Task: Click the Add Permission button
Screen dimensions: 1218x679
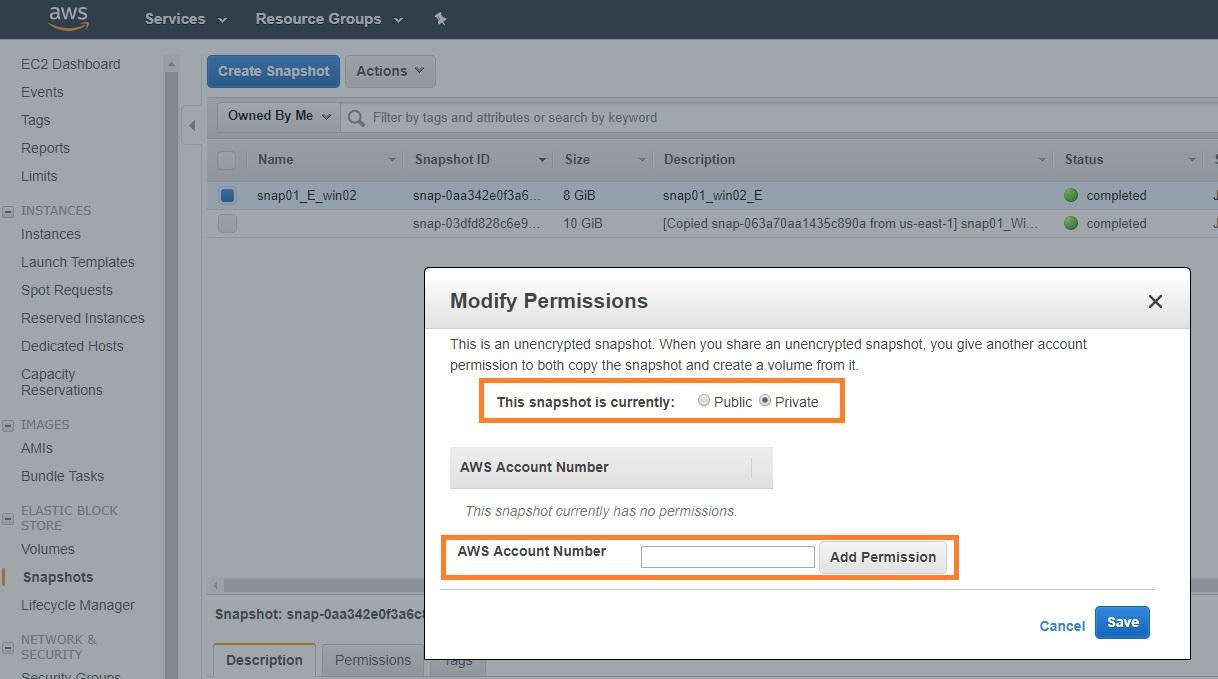Action: point(882,557)
